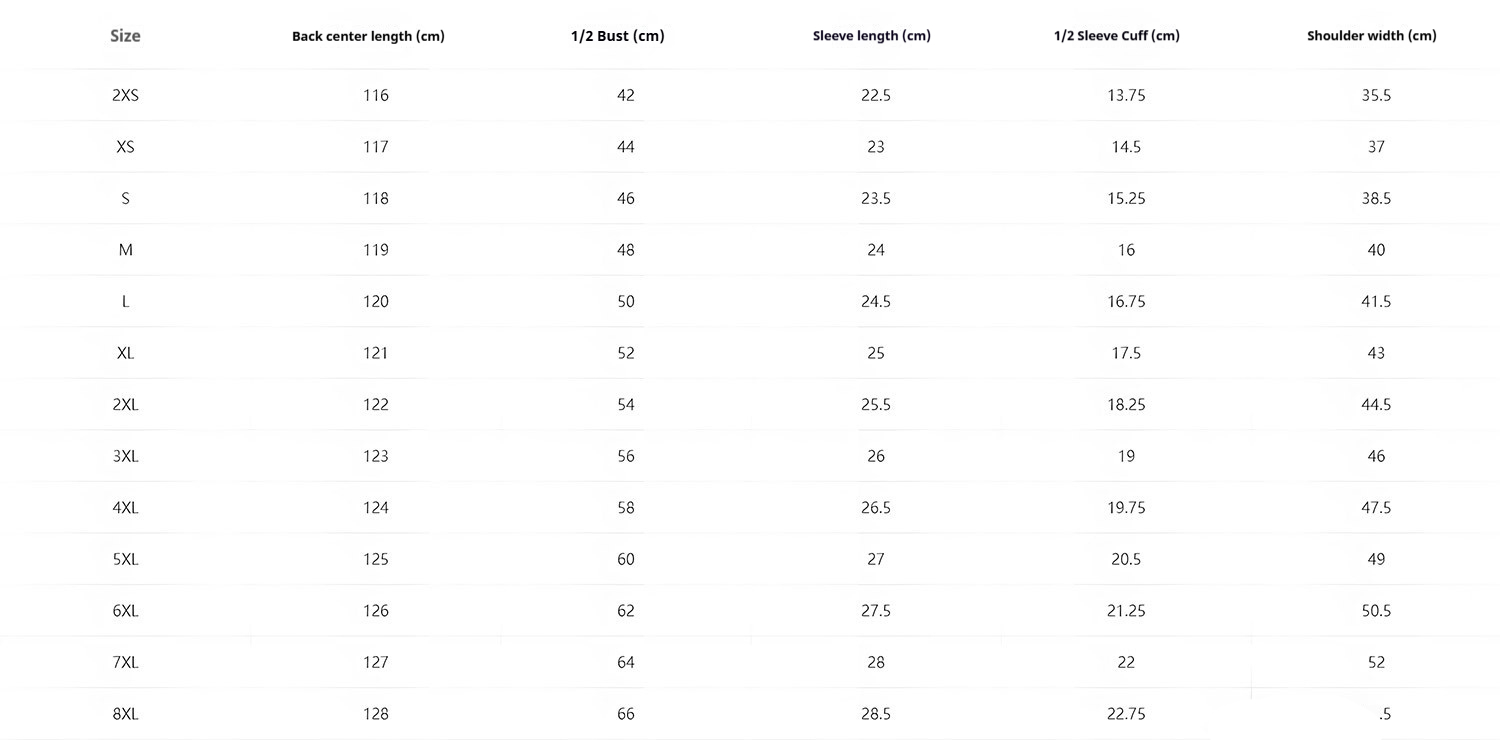This screenshot has width=1500, height=740.
Task: Click the Size column header
Action: click(125, 36)
